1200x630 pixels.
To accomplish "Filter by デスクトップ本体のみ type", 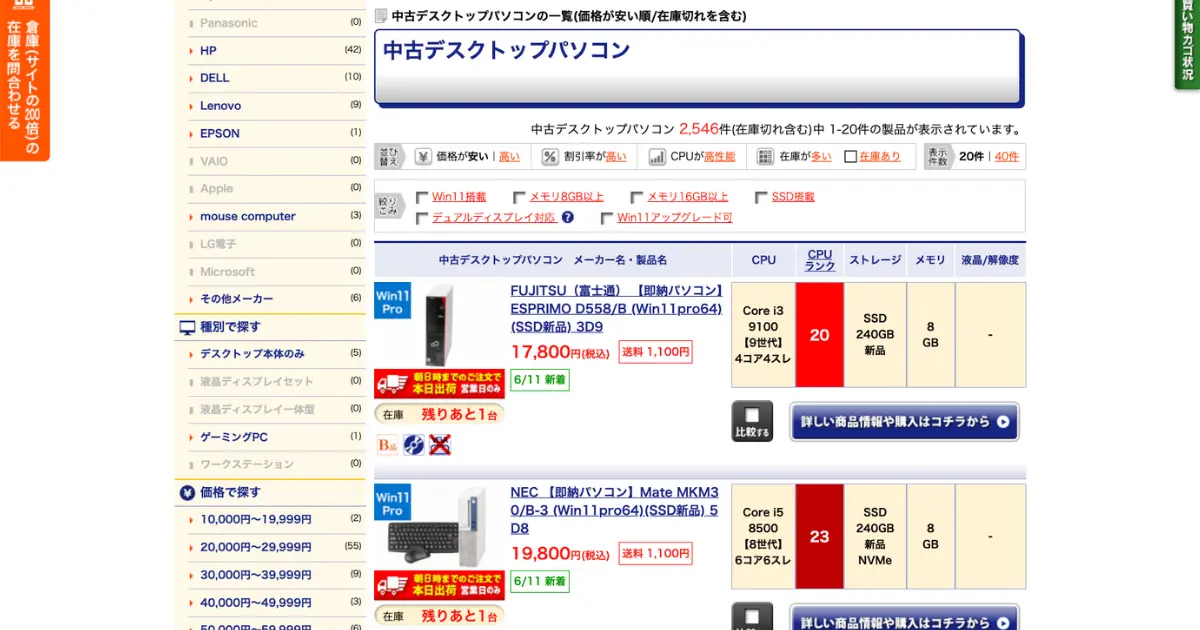I will (253, 354).
